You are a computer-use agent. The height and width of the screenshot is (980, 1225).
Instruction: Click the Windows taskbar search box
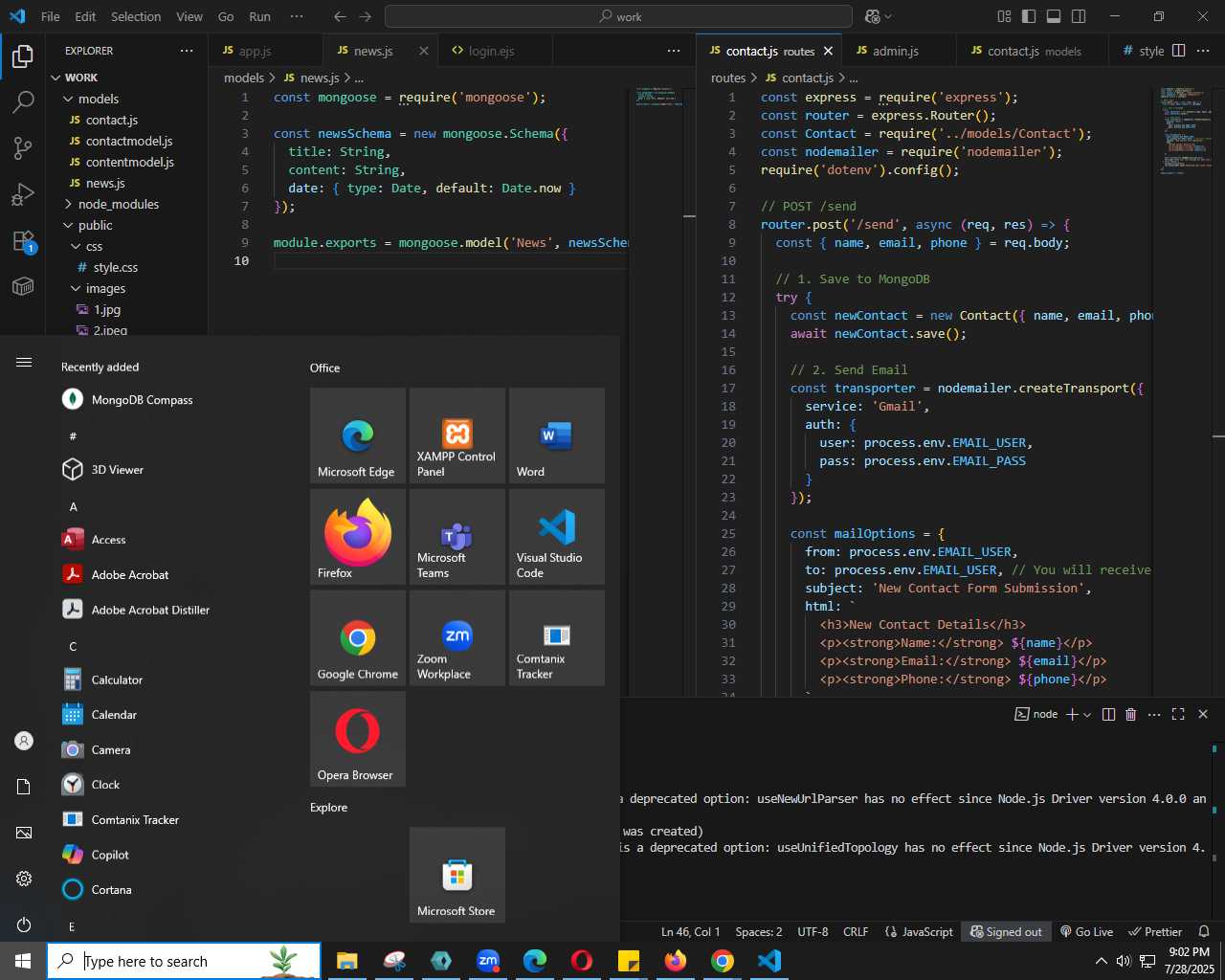pyautogui.click(x=184, y=961)
